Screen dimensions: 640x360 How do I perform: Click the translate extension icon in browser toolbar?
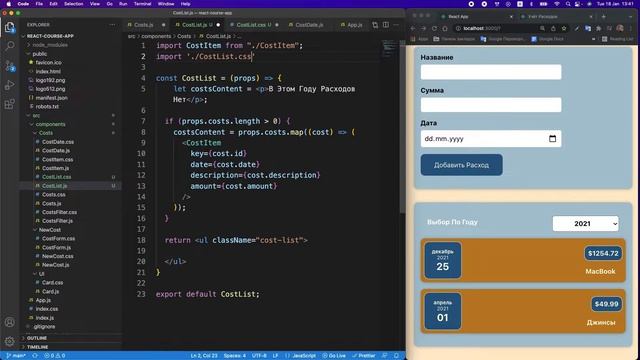click(x=588, y=28)
